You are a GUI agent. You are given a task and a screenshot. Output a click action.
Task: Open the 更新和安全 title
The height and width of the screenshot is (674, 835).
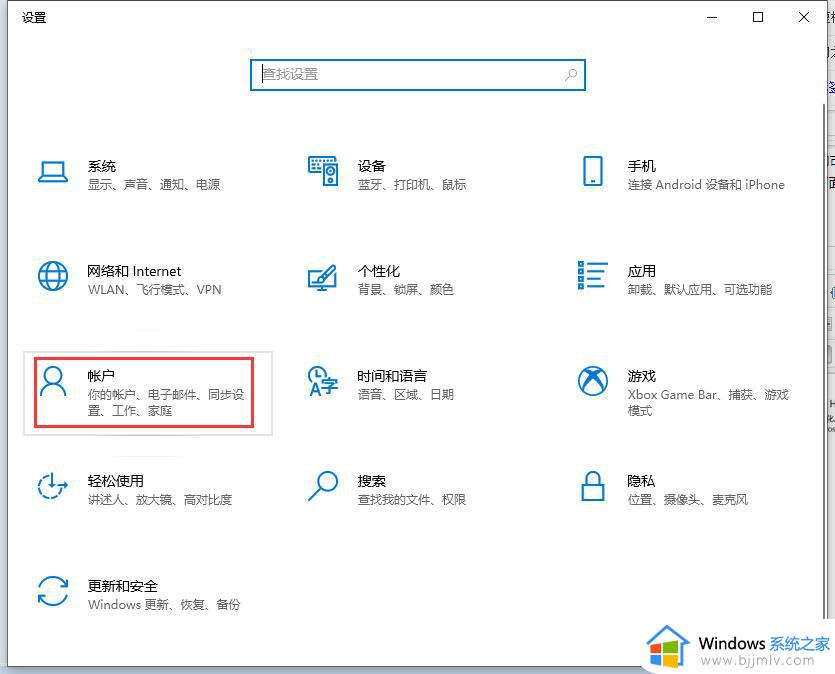click(x=122, y=586)
